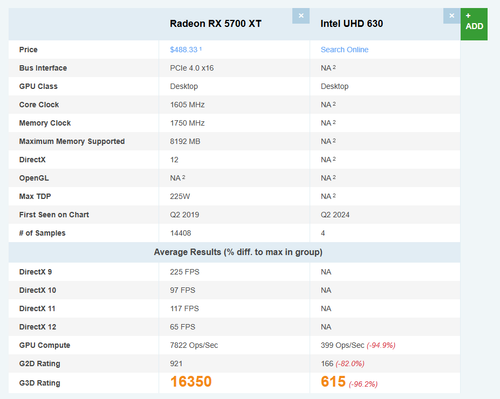The width and height of the screenshot is (500, 399).
Task: Click the G3D Rating row label
Action: point(39,383)
